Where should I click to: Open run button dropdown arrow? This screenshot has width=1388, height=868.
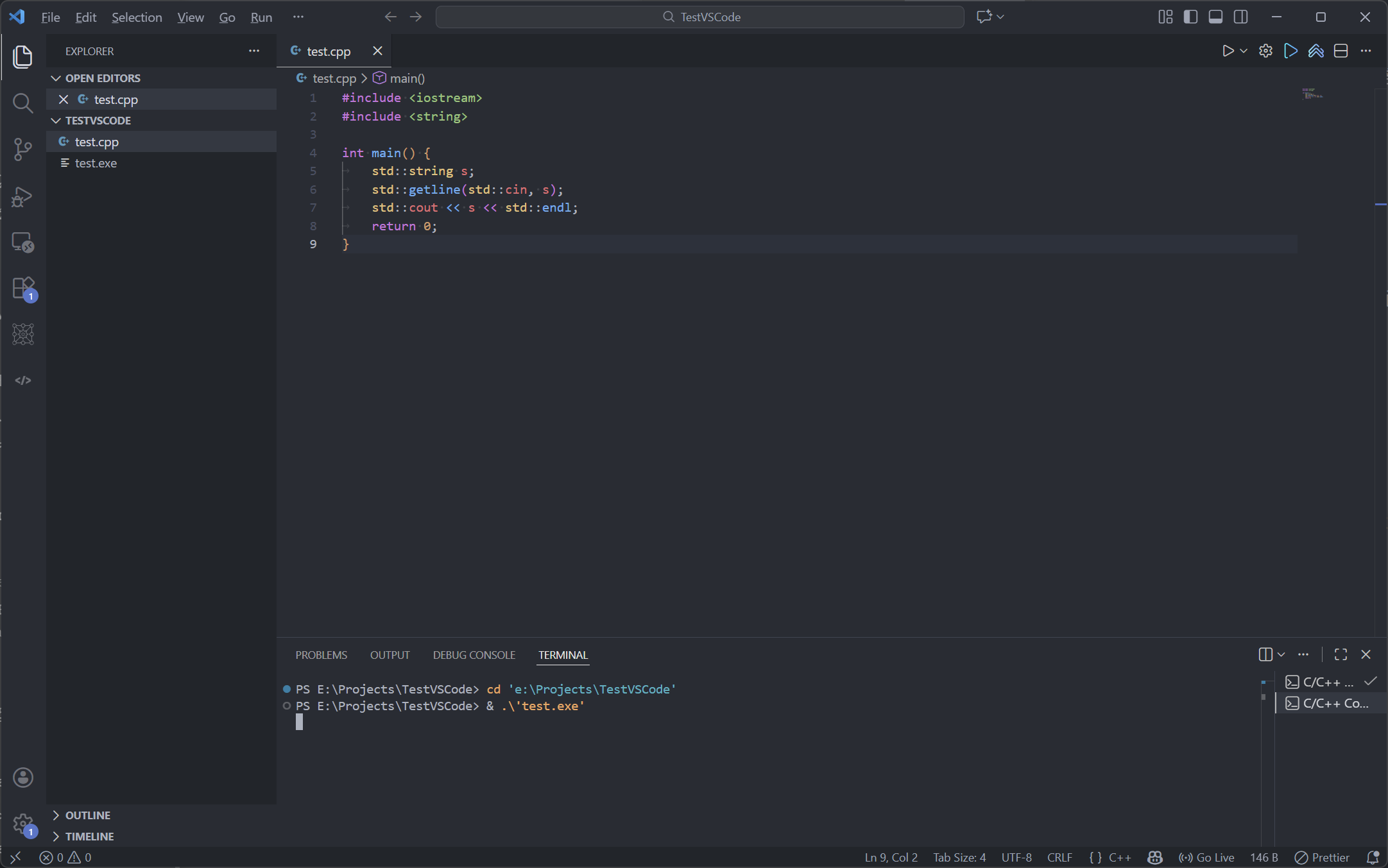pyautogui.click(x=1244, y=51)
